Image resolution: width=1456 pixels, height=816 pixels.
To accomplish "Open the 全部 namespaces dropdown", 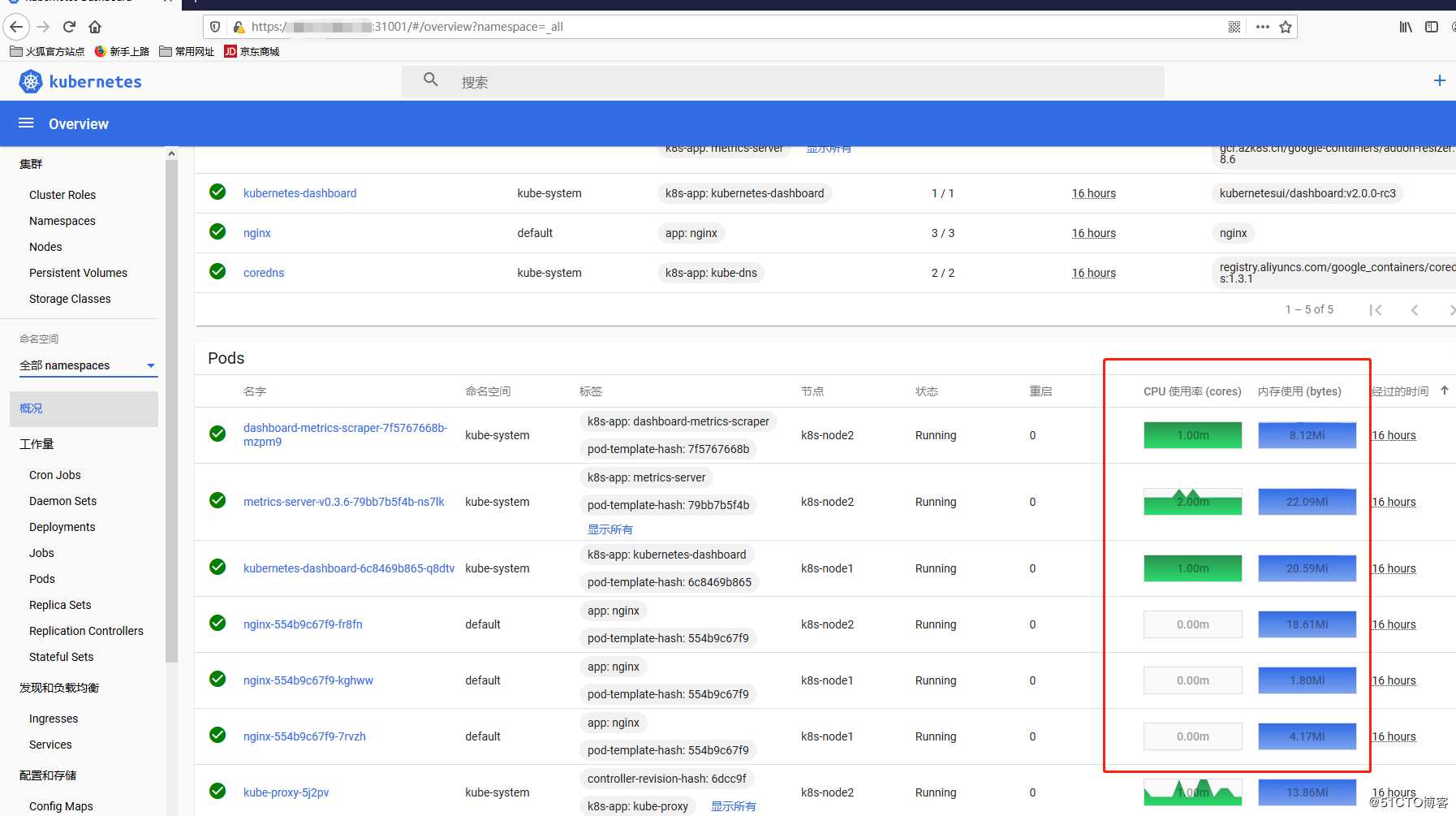I will pos(88,365).
